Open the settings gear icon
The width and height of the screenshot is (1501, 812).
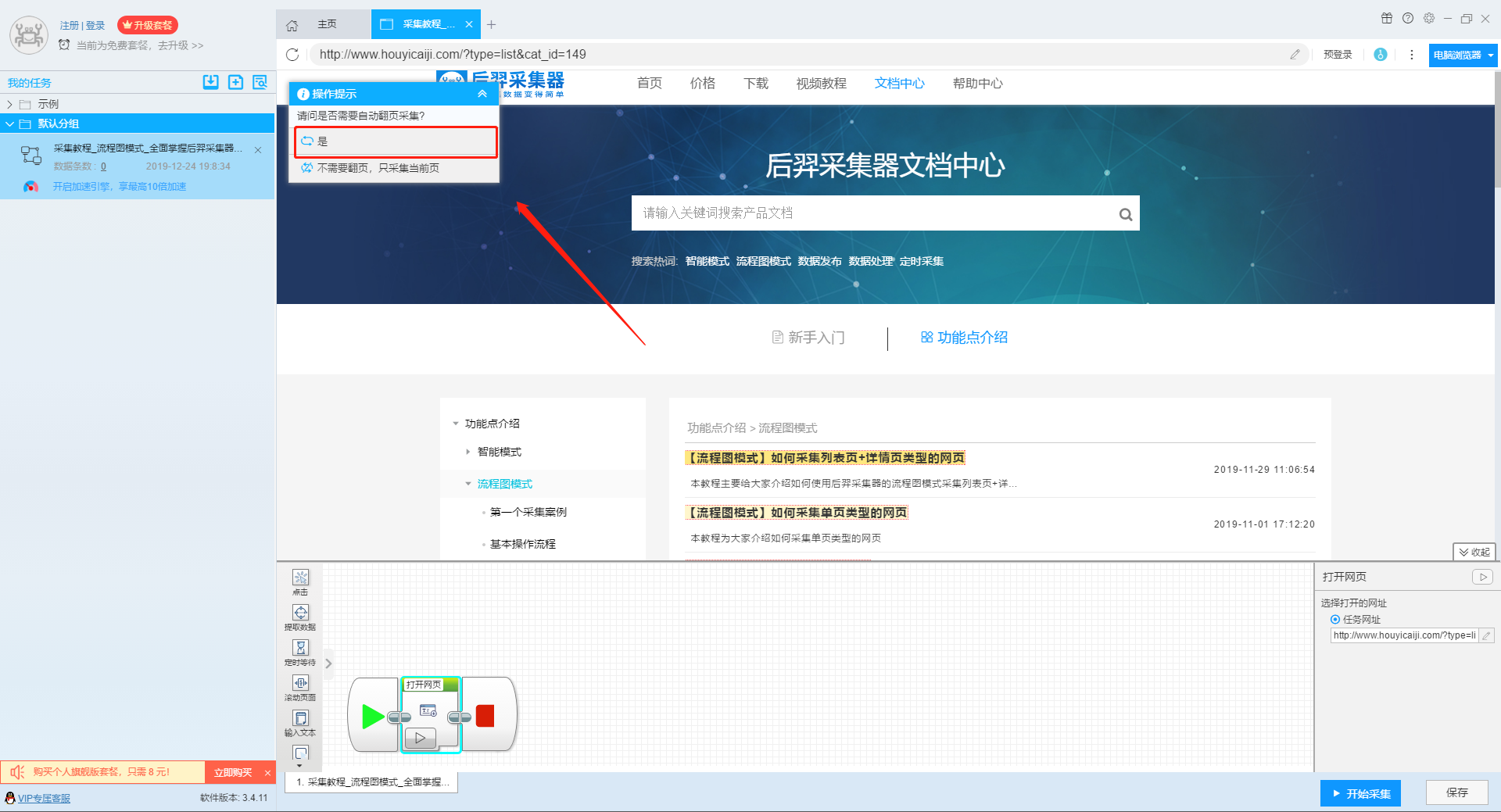1429,18
